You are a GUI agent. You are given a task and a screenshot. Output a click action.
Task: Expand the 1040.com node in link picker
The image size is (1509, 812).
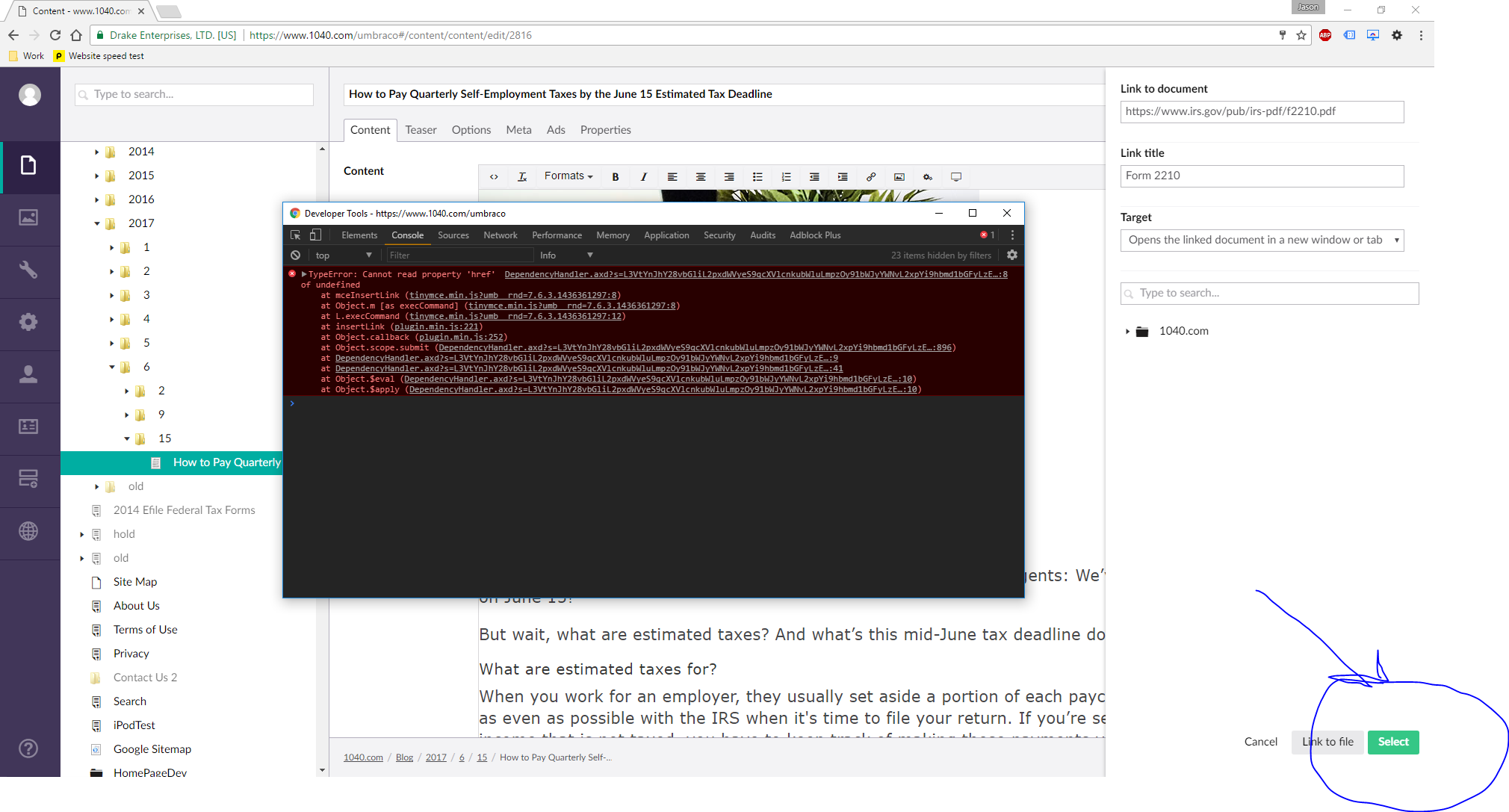1127,332
